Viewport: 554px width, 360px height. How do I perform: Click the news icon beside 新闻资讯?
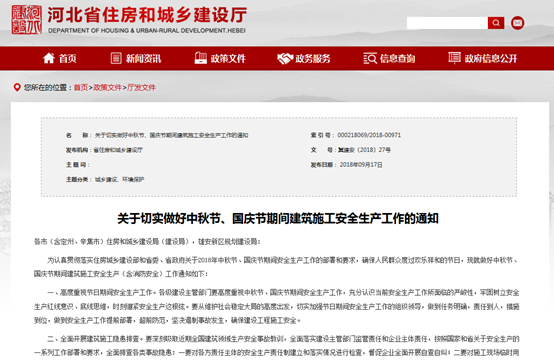(116, 58)
